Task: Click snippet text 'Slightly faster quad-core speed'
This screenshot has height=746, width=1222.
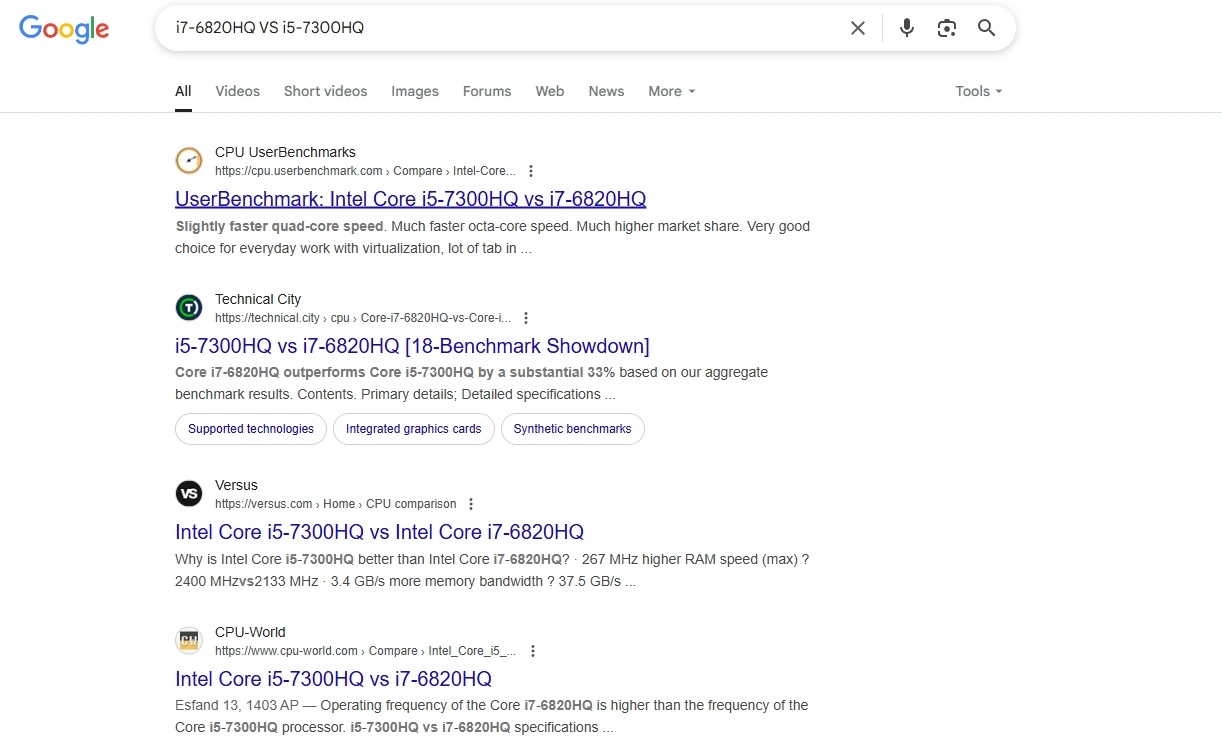Action: 279,226
